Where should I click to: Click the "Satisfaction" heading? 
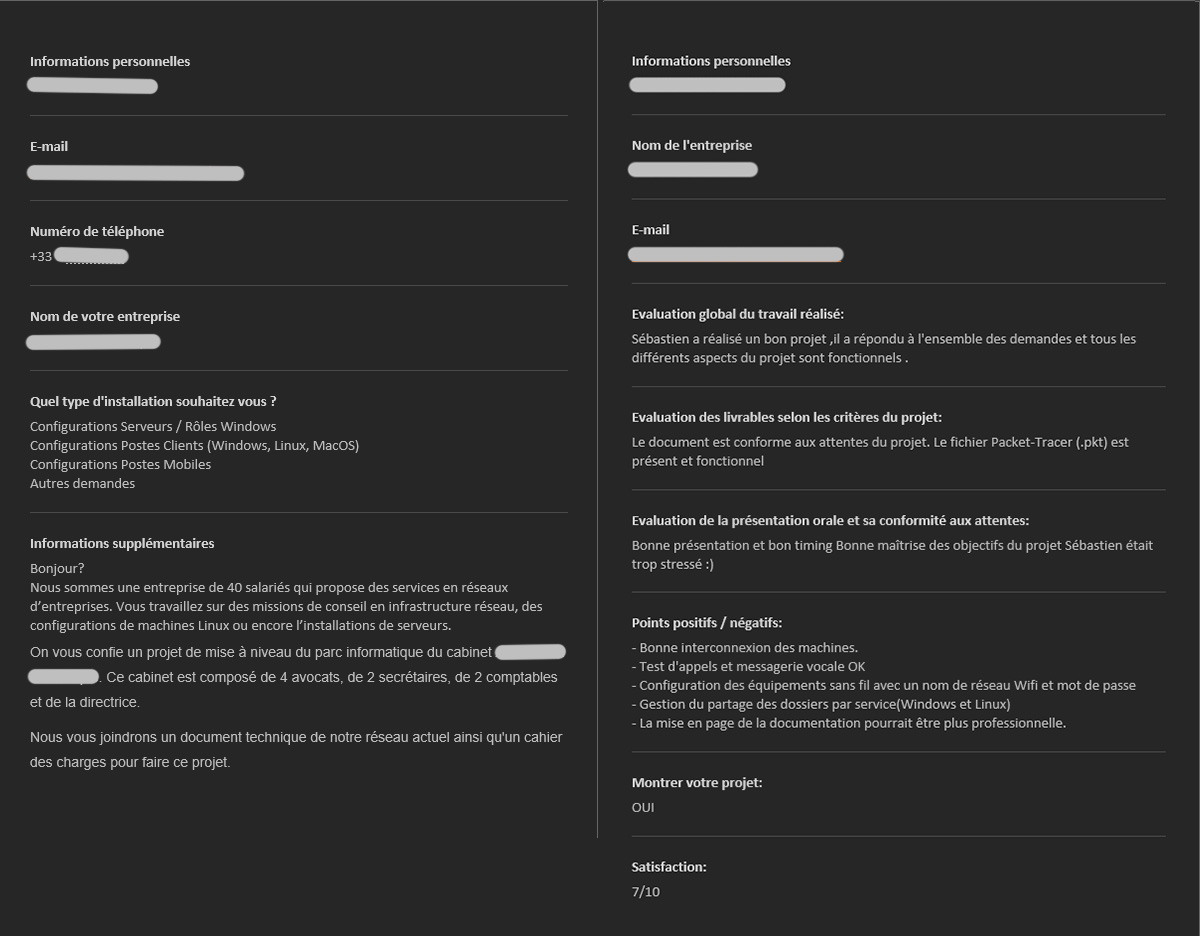(x=668, y=867)
